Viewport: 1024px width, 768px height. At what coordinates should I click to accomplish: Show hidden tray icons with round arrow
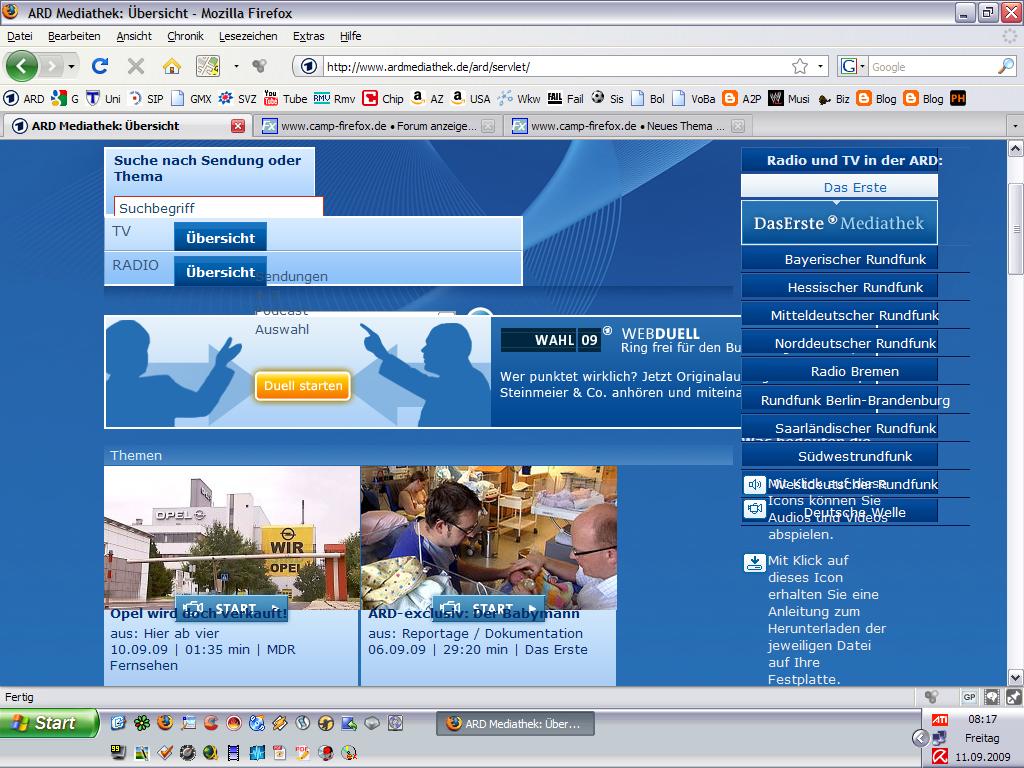click(920, 738)
